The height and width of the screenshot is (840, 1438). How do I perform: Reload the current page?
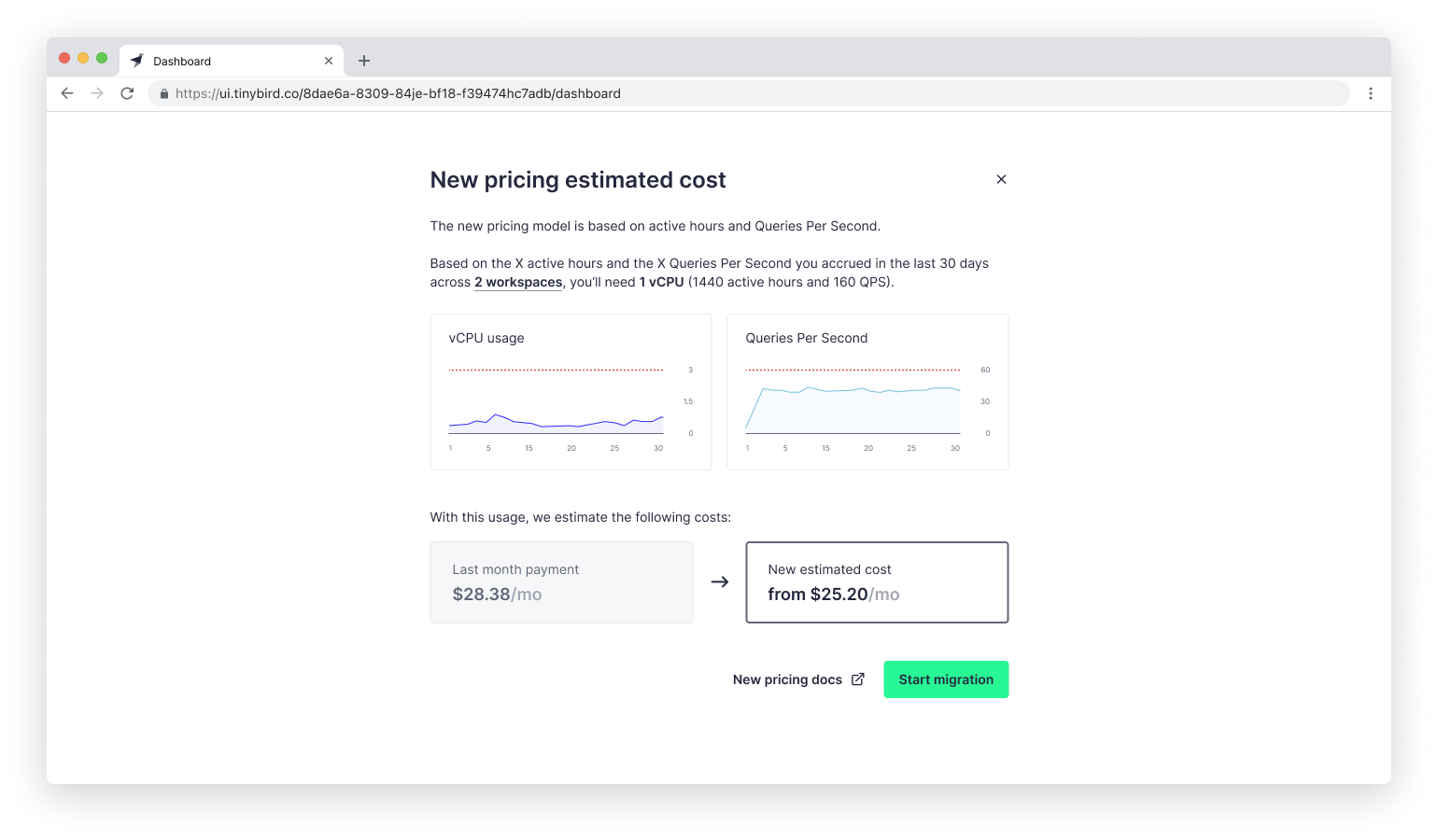click(x=128, y=93)
